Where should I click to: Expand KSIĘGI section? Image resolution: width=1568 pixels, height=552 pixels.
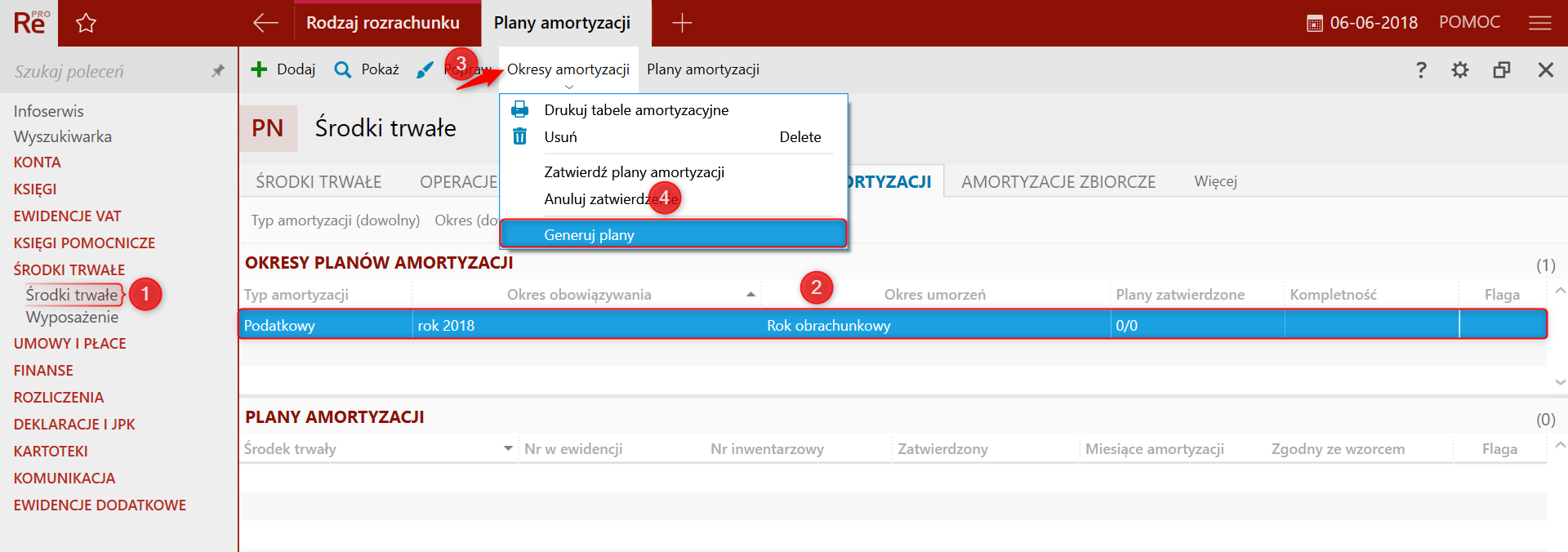click(34, 189)
